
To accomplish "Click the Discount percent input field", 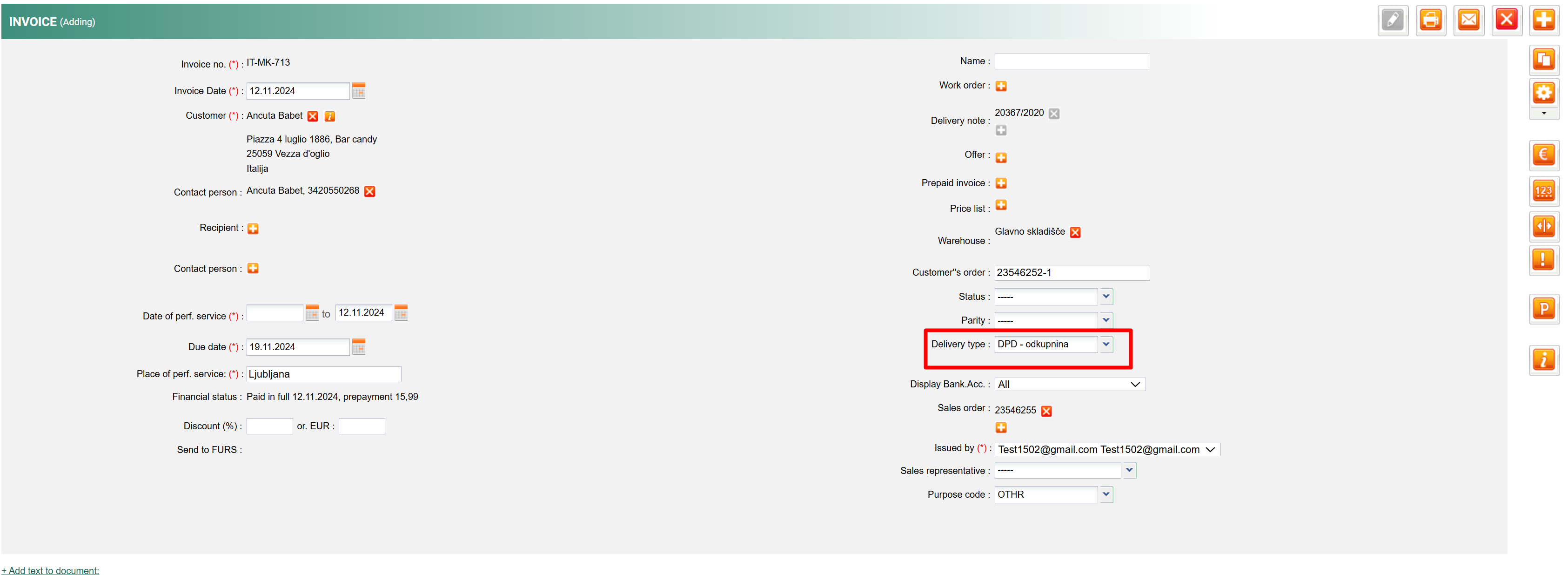I will [x=269, y=426].
